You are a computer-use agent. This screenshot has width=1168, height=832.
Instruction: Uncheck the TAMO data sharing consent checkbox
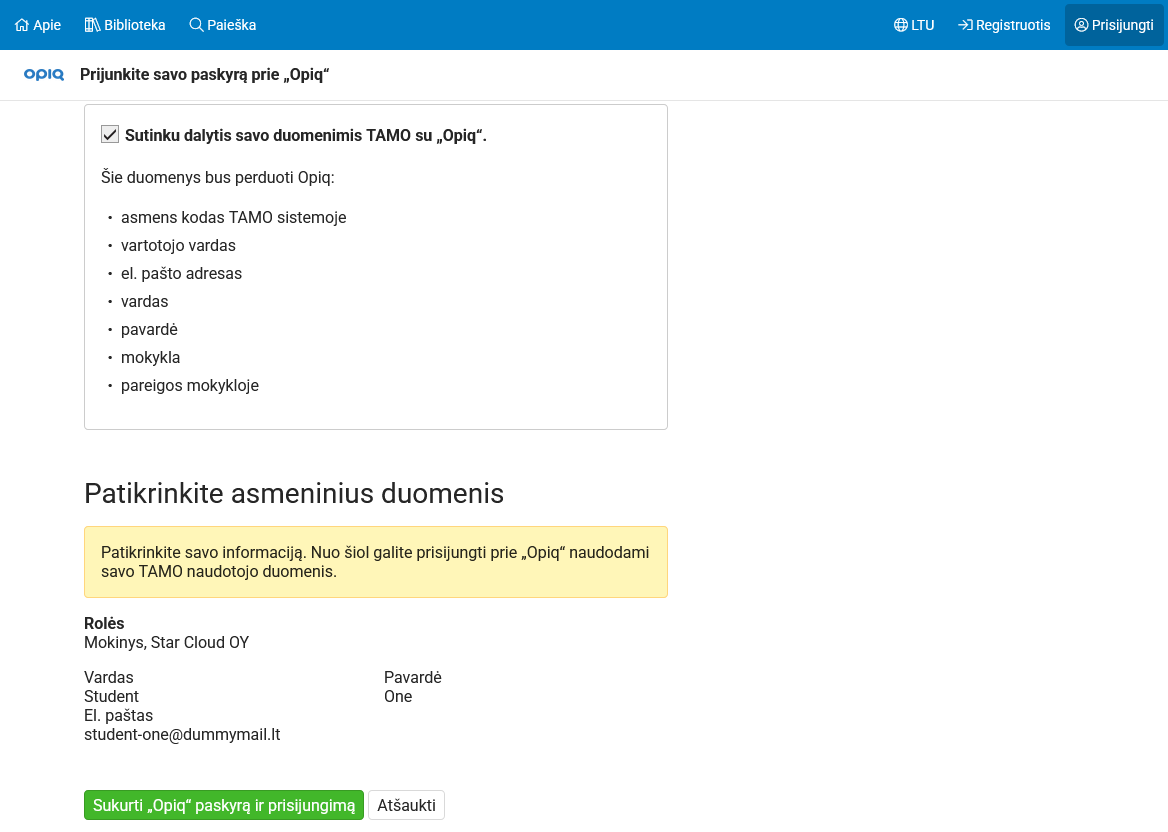tap(110, 135)
